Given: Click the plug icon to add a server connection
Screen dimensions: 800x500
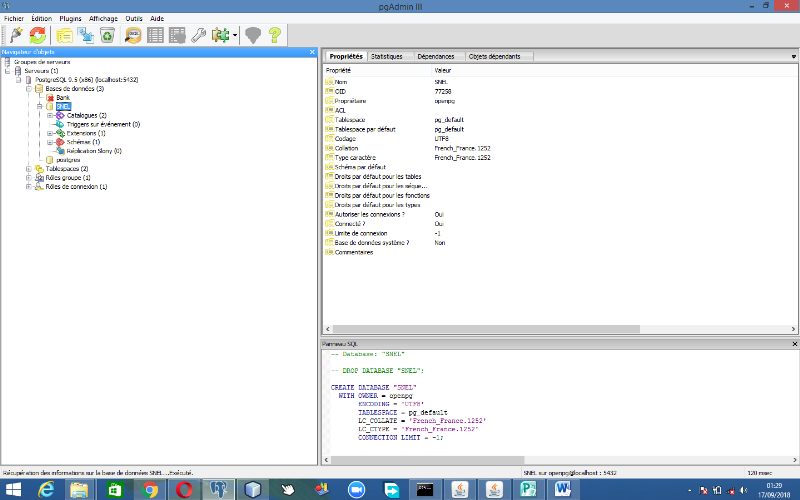Looking at the screenshot, I should click(x=16, y=35).
